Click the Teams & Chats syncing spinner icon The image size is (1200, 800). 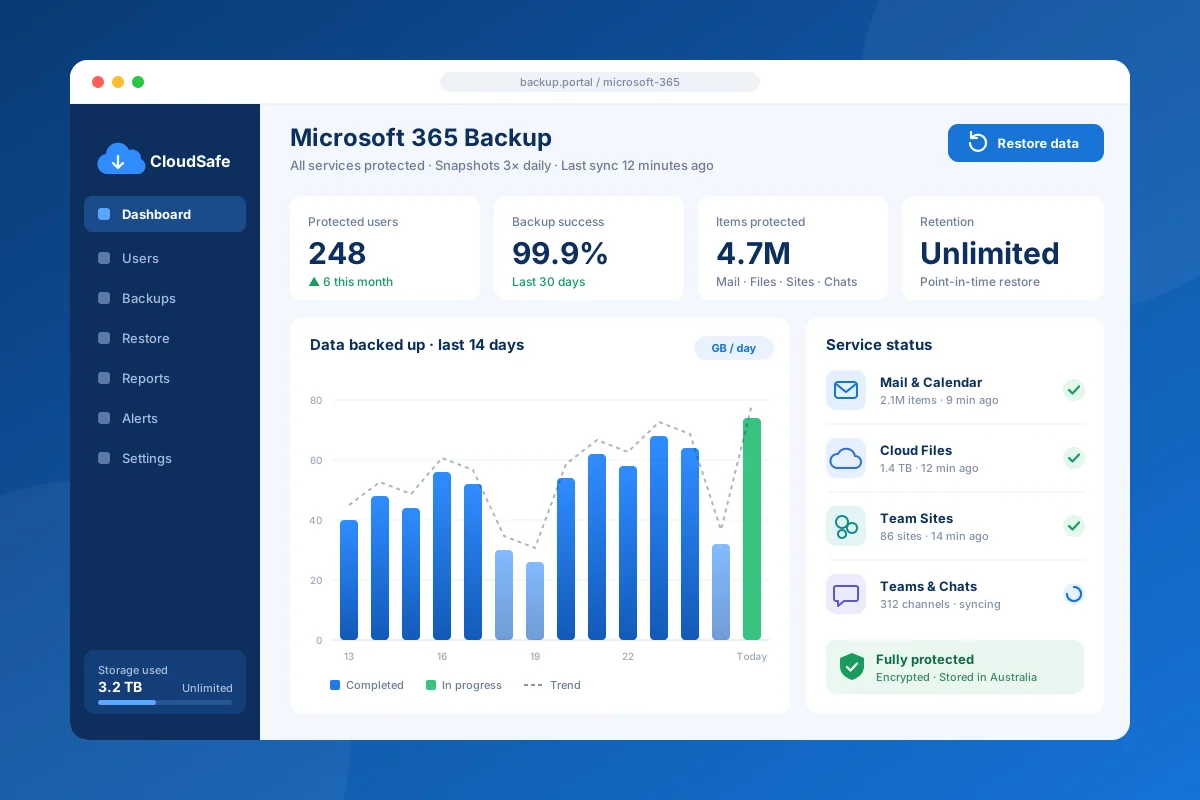(x=1074, y=594)
